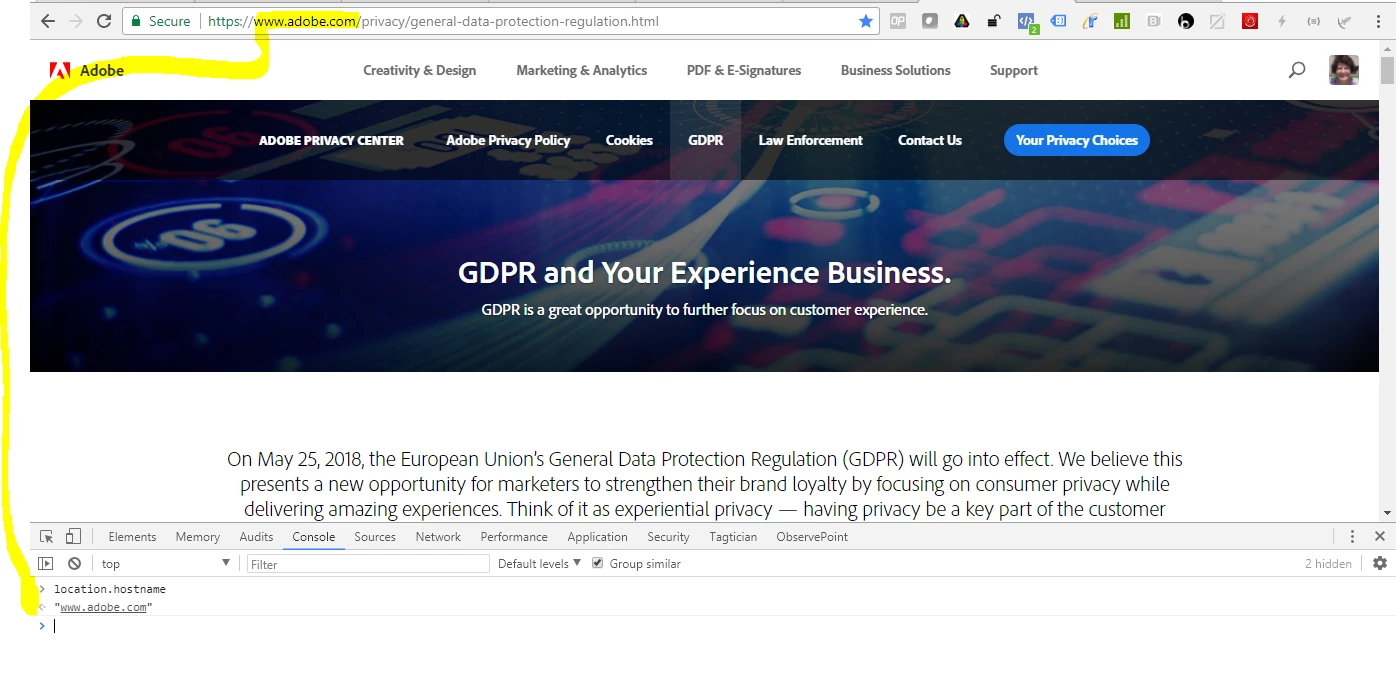Open the black padlock extension icon
The height and width of the screenshot is (695, 1396).
click(994, 21)
